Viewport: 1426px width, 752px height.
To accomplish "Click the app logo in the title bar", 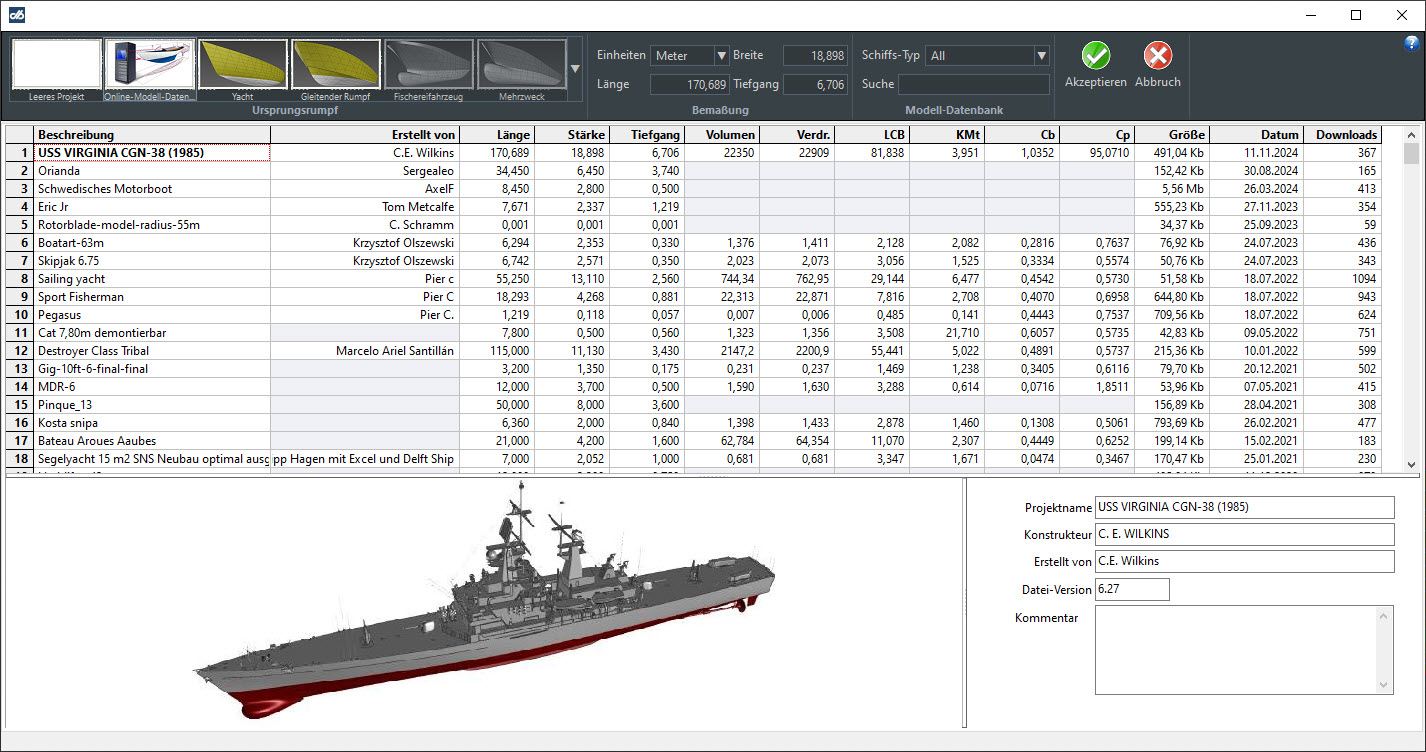I will coord(17,15).
